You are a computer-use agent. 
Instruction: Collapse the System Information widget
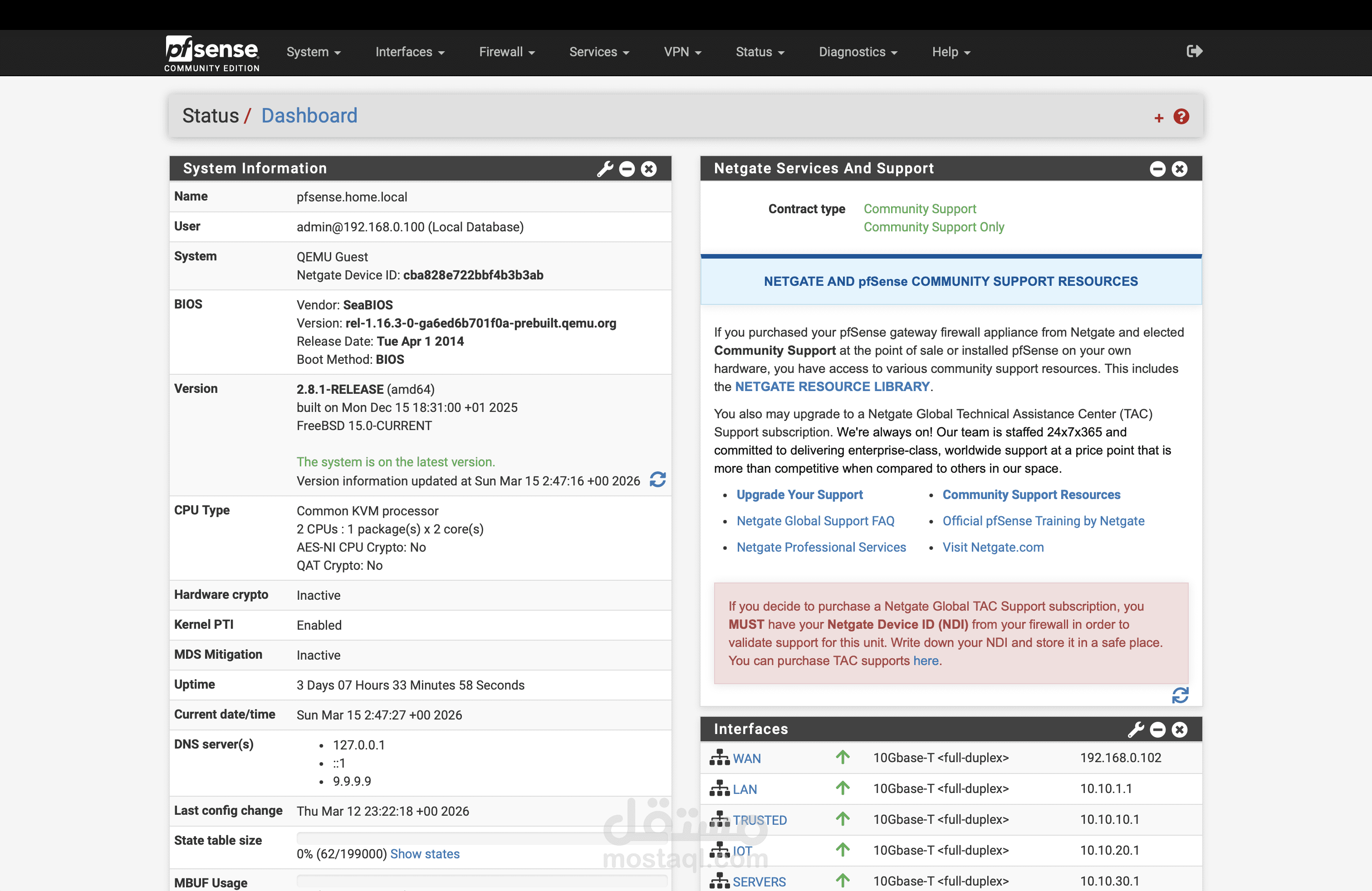[627, 169]
